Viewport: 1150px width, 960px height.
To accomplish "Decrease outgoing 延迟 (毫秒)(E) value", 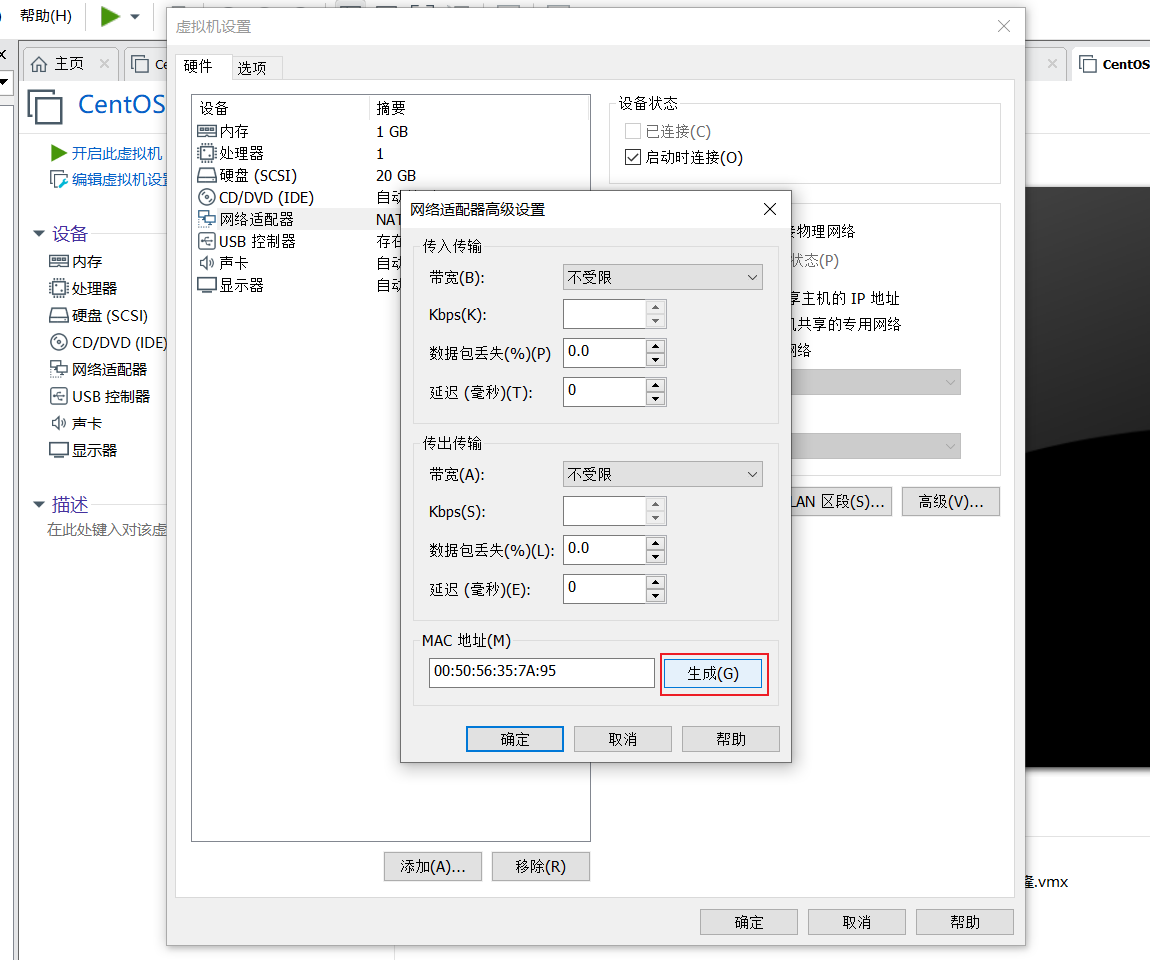I will tap(656, 596).
